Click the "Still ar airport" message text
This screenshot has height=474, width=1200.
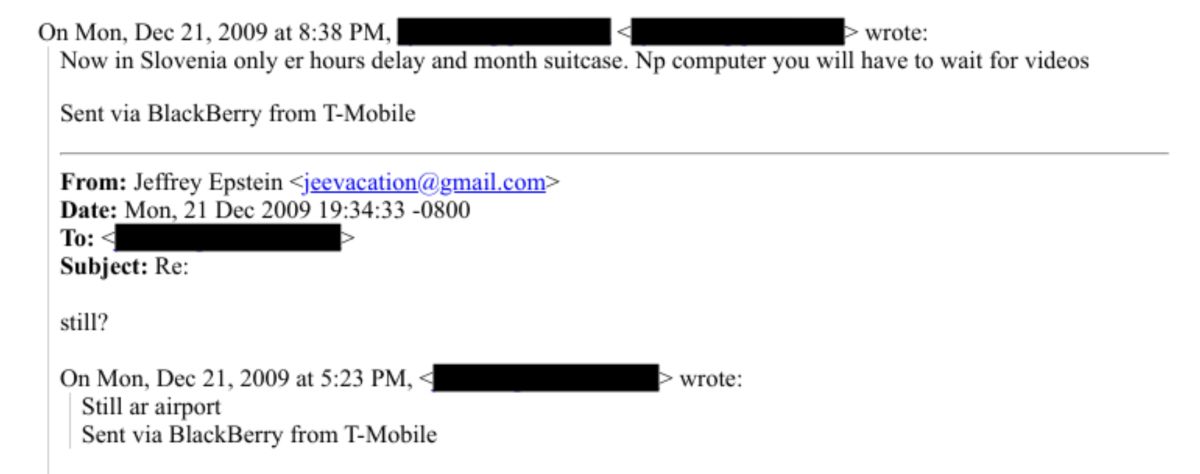pyautogui.click(x=150, y=407)
